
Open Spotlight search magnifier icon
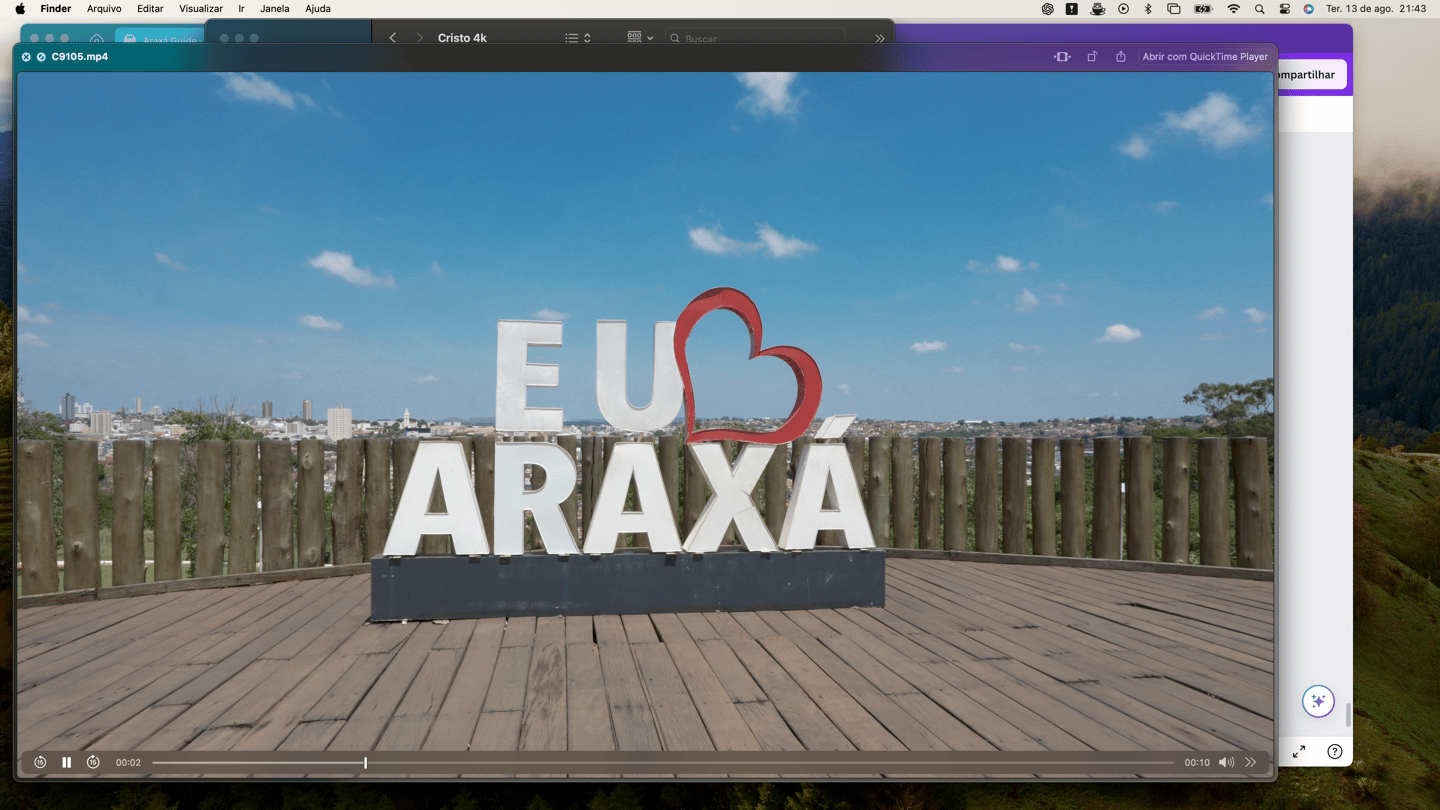point(1260,9)
